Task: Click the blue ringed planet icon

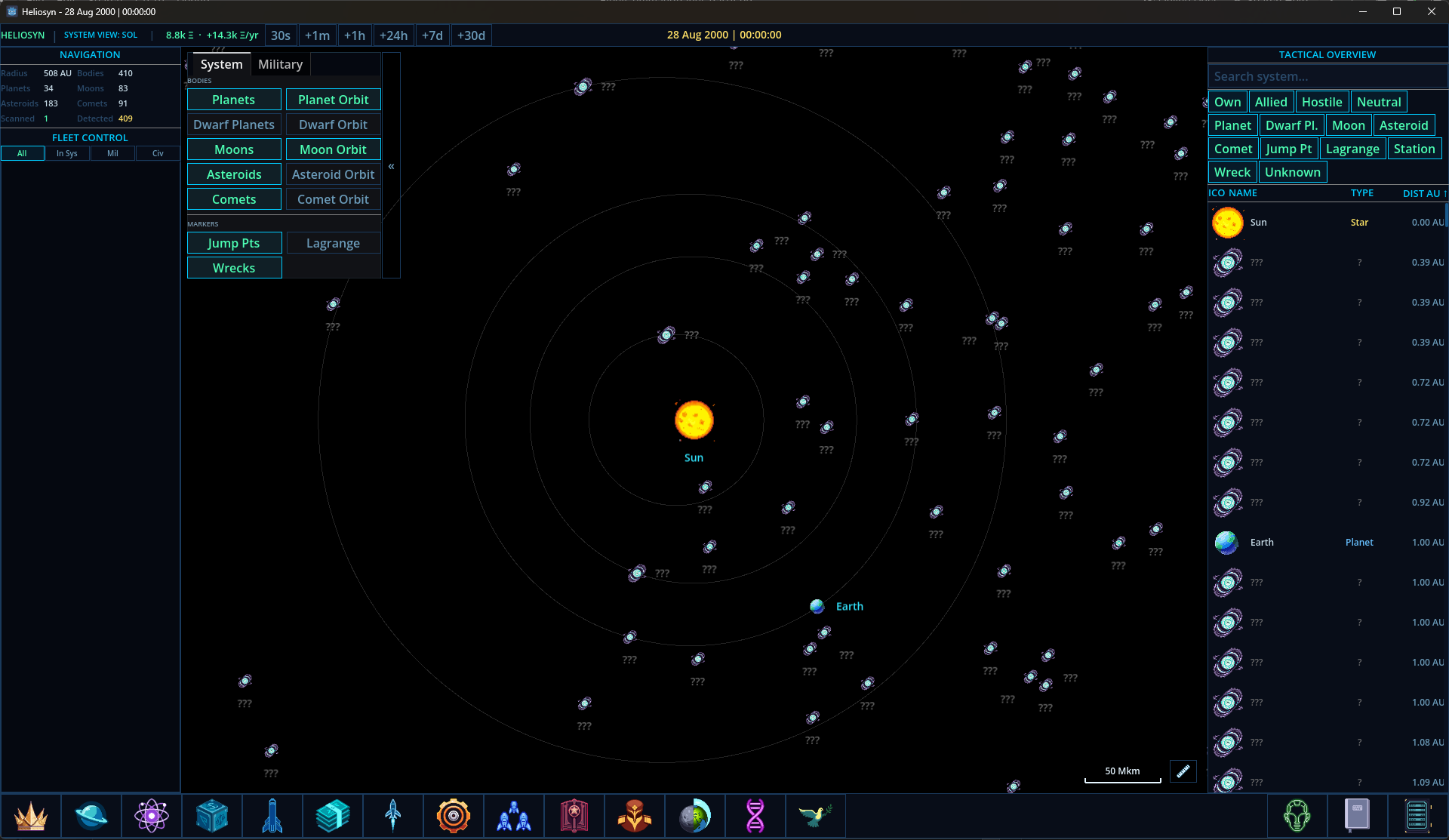Action: point(91,816)
